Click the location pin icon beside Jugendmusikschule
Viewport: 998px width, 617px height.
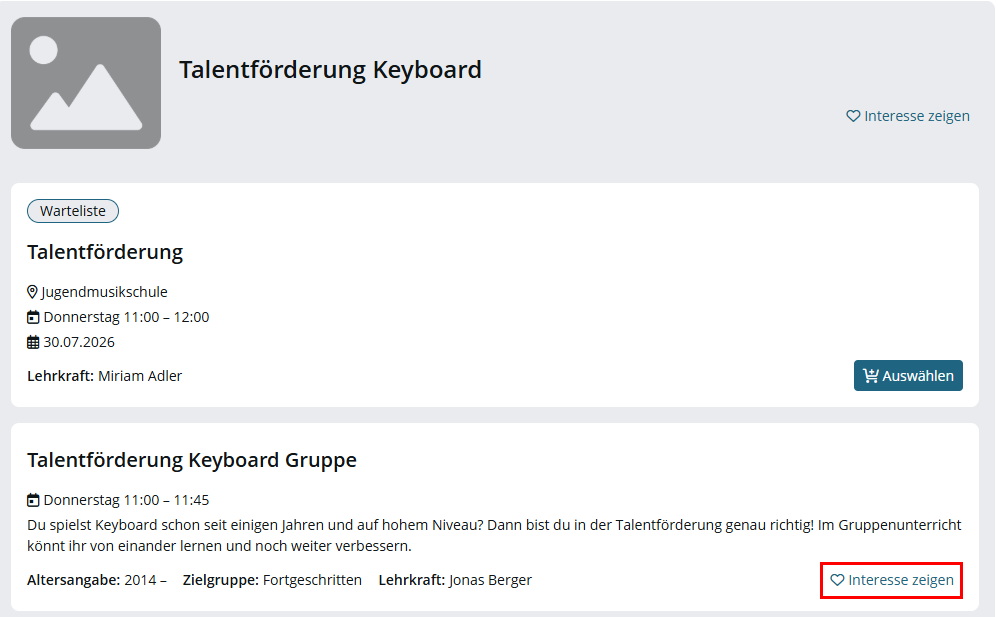[32, 292]
